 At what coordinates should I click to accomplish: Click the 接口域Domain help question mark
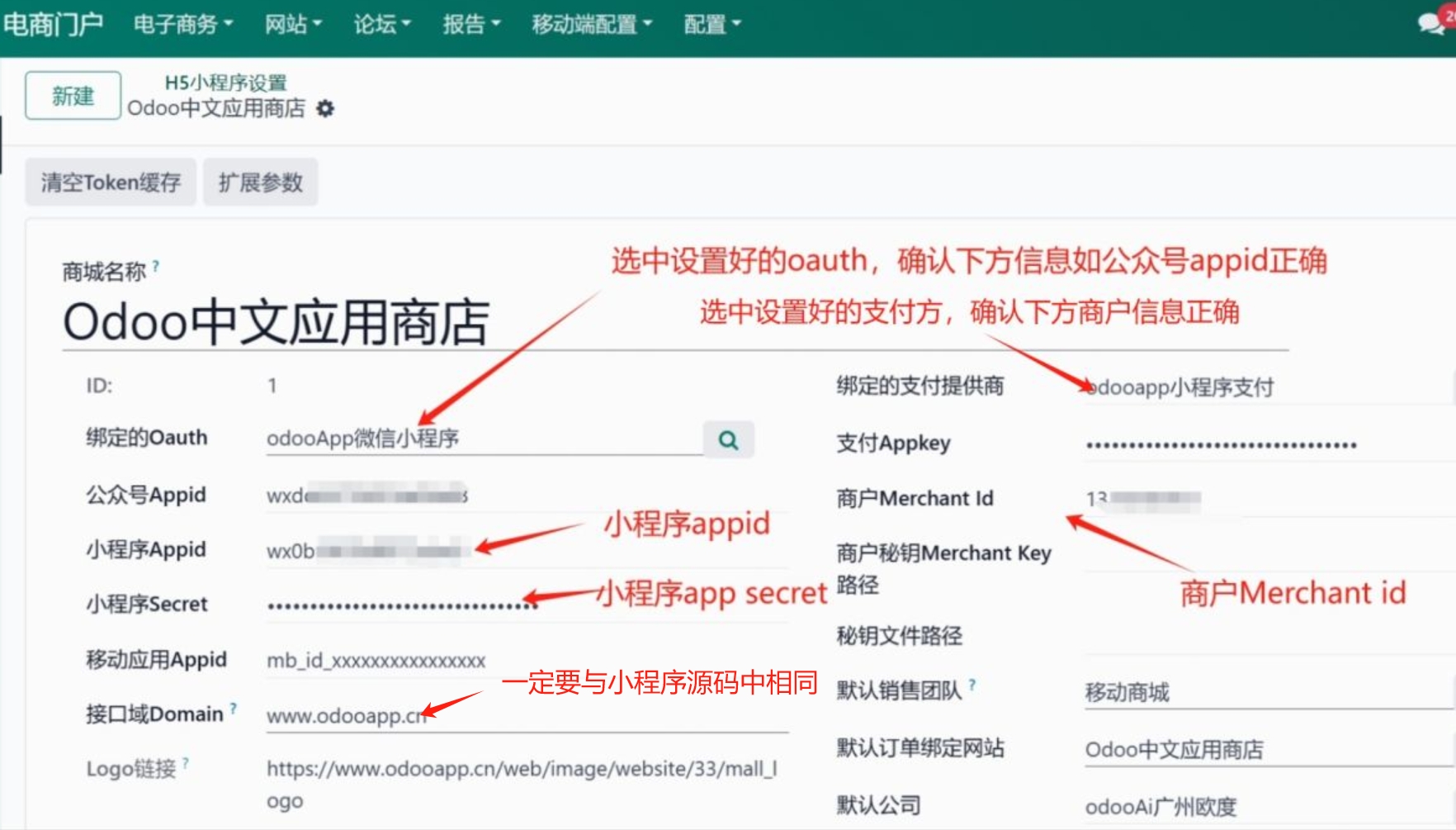pos(234,709)
